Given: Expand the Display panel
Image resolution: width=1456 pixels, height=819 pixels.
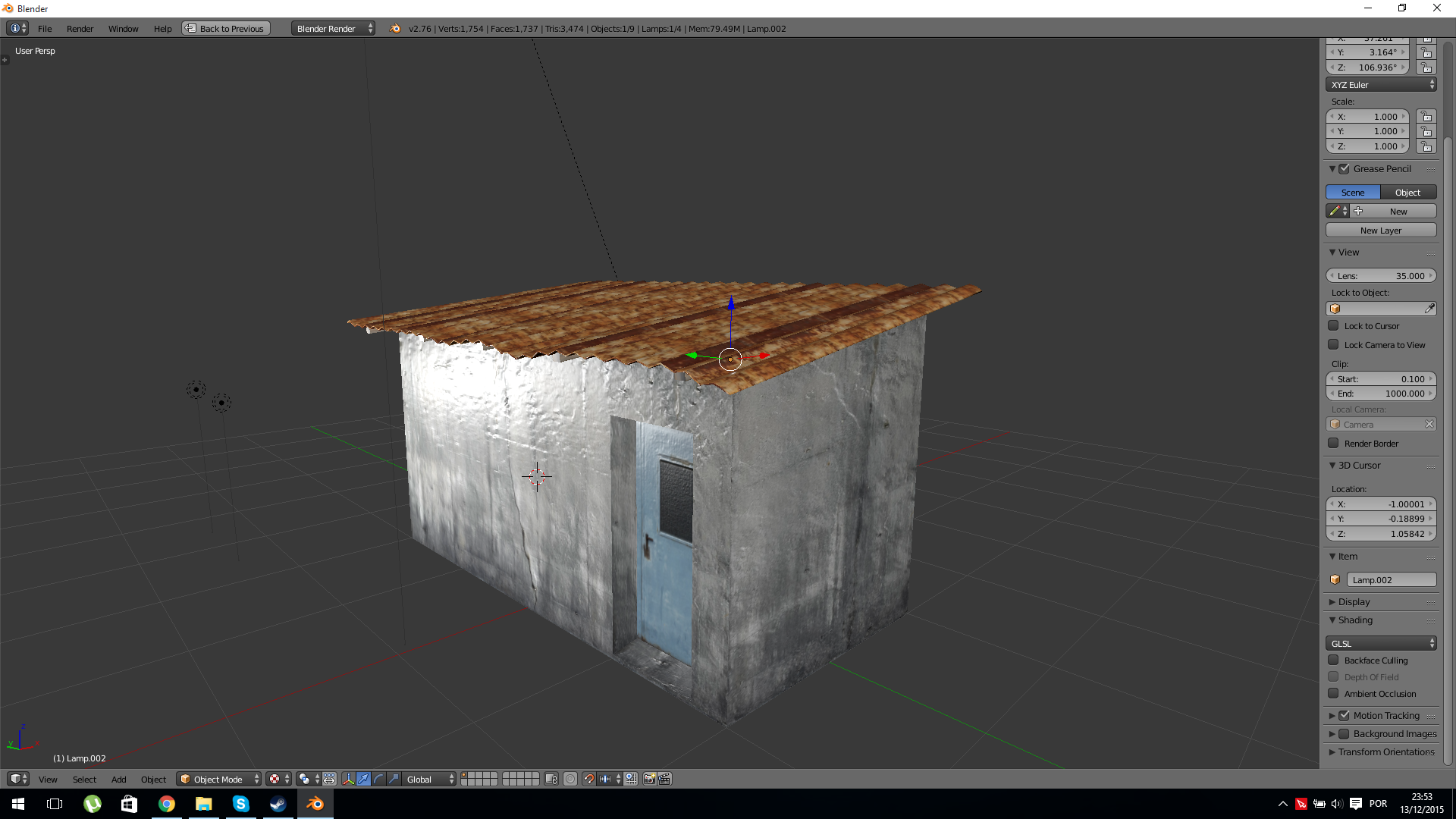Looking at the screenshot, I should coord(1332,602).
